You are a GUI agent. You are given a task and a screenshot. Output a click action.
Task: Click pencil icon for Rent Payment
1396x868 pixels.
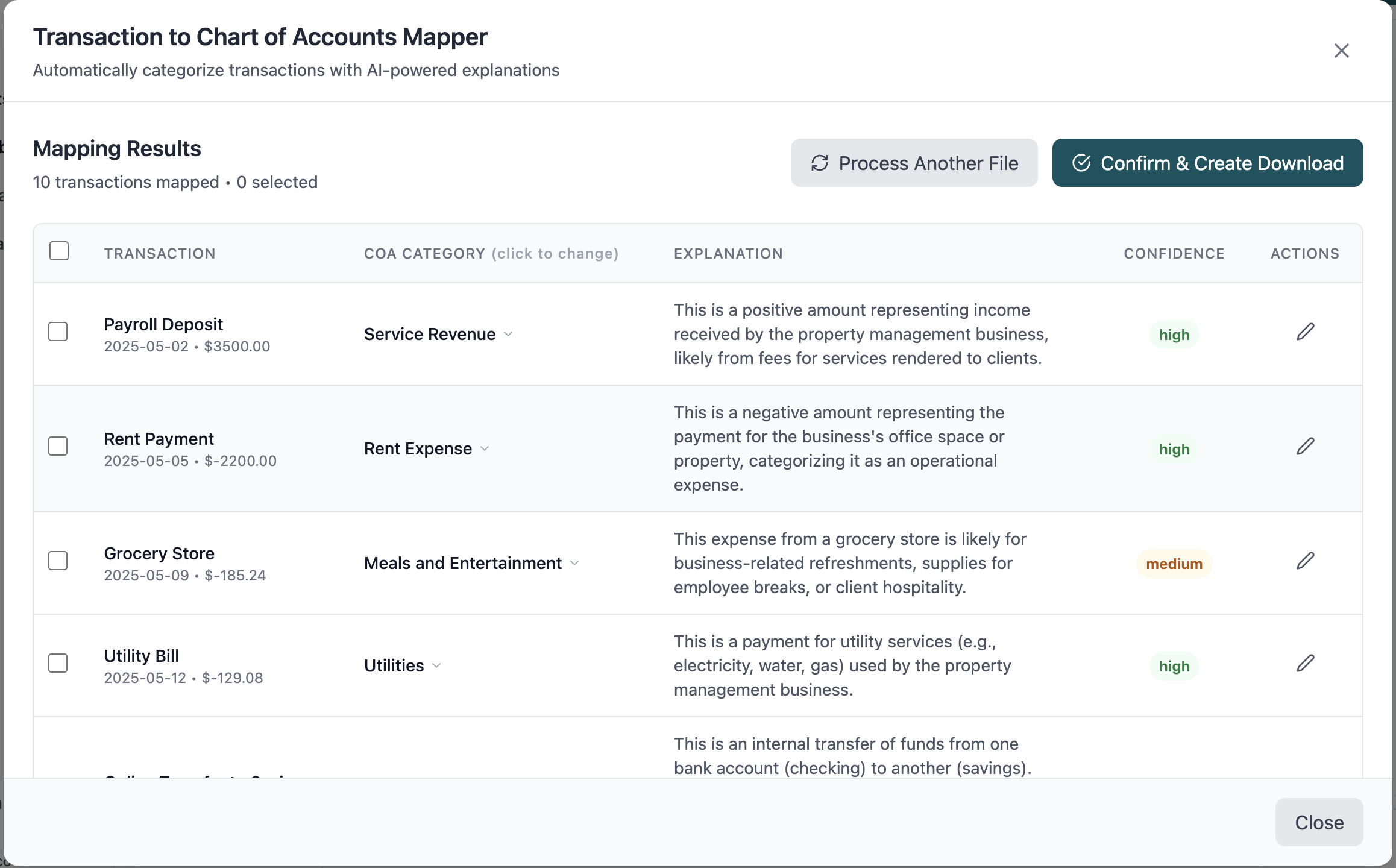1305,447
